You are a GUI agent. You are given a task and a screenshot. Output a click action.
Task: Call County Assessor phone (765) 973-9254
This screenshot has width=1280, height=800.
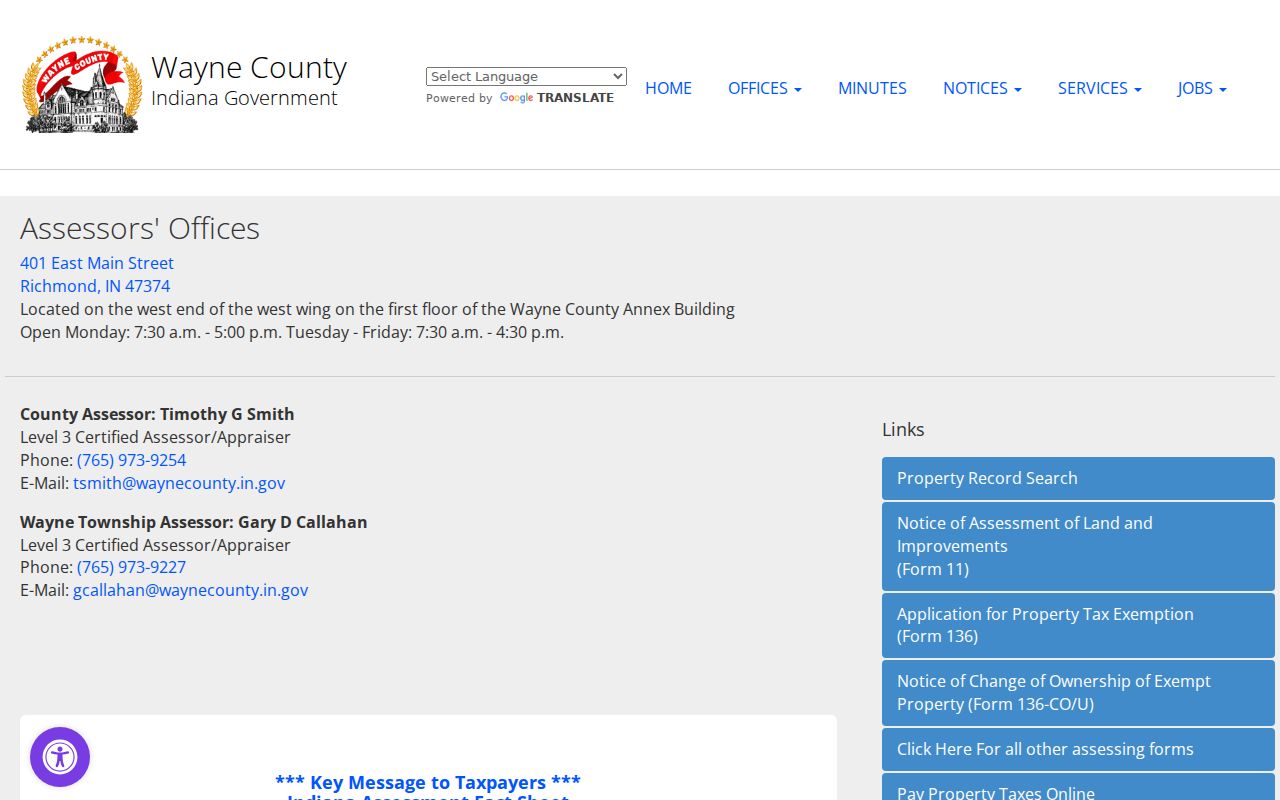pyautogui.click(x=131, y=460)
